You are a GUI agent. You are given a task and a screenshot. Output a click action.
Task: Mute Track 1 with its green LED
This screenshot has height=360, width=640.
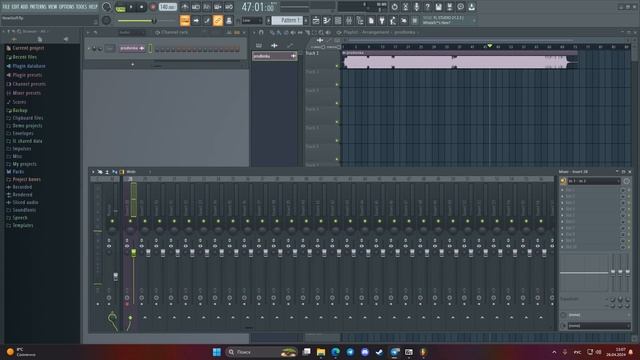(337, 66)
